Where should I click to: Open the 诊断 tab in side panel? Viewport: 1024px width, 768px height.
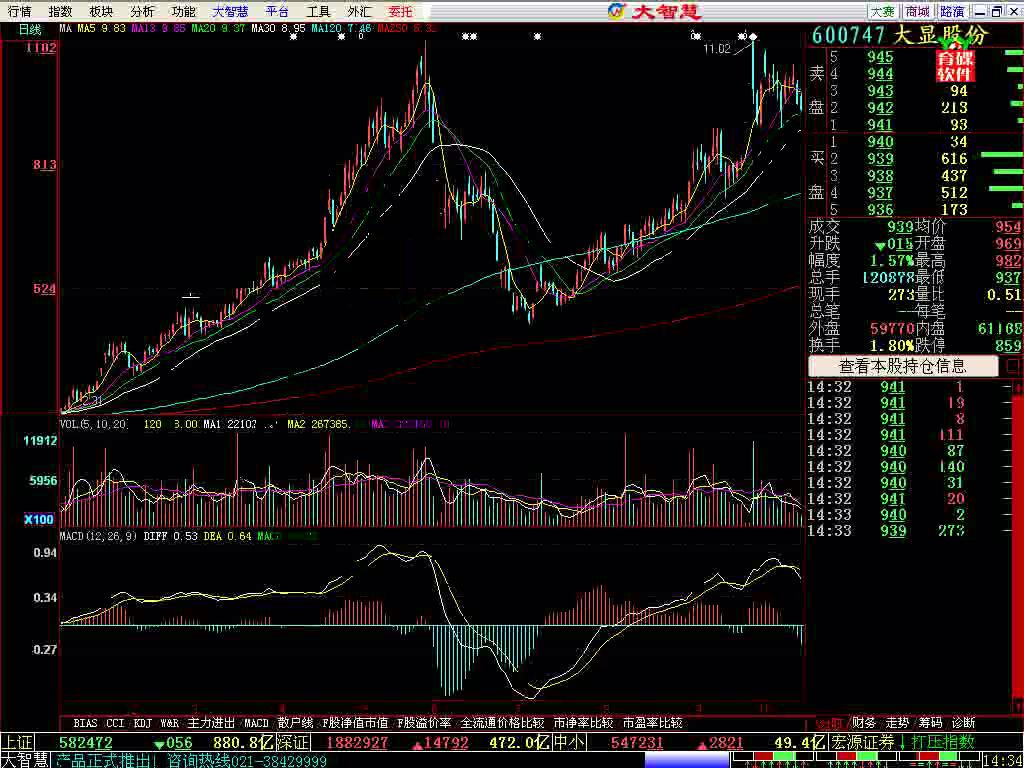point(963,722)
